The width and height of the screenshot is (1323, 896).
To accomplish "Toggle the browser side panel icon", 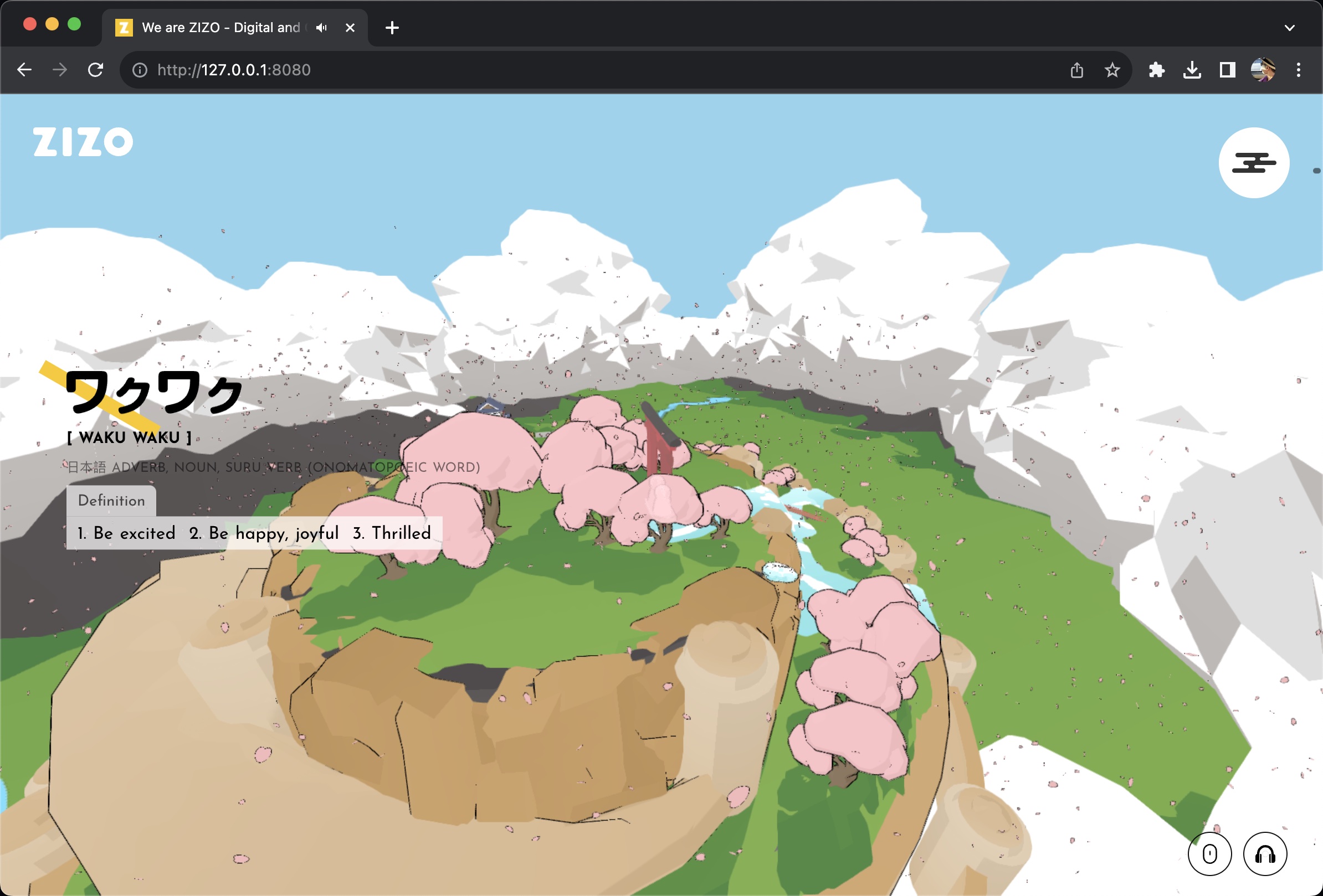I will click(1227, 70).
